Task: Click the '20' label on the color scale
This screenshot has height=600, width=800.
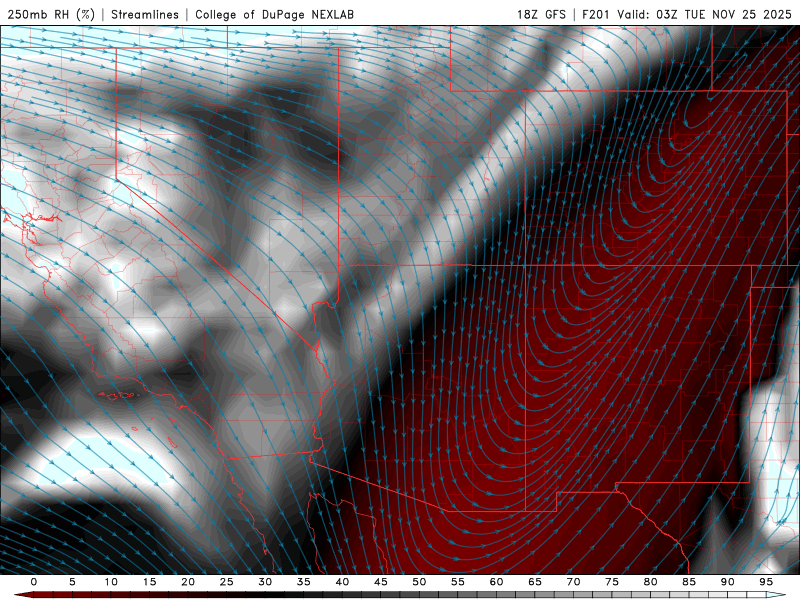Action: (x=188, y=582)
